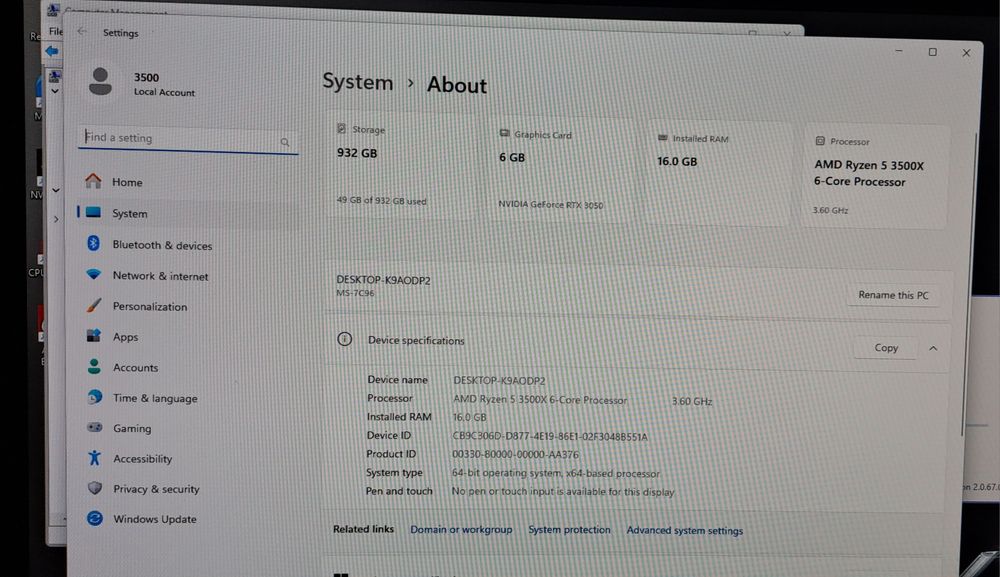Click Product ID value 00330-80000-00000-AA376

[515, 454]
